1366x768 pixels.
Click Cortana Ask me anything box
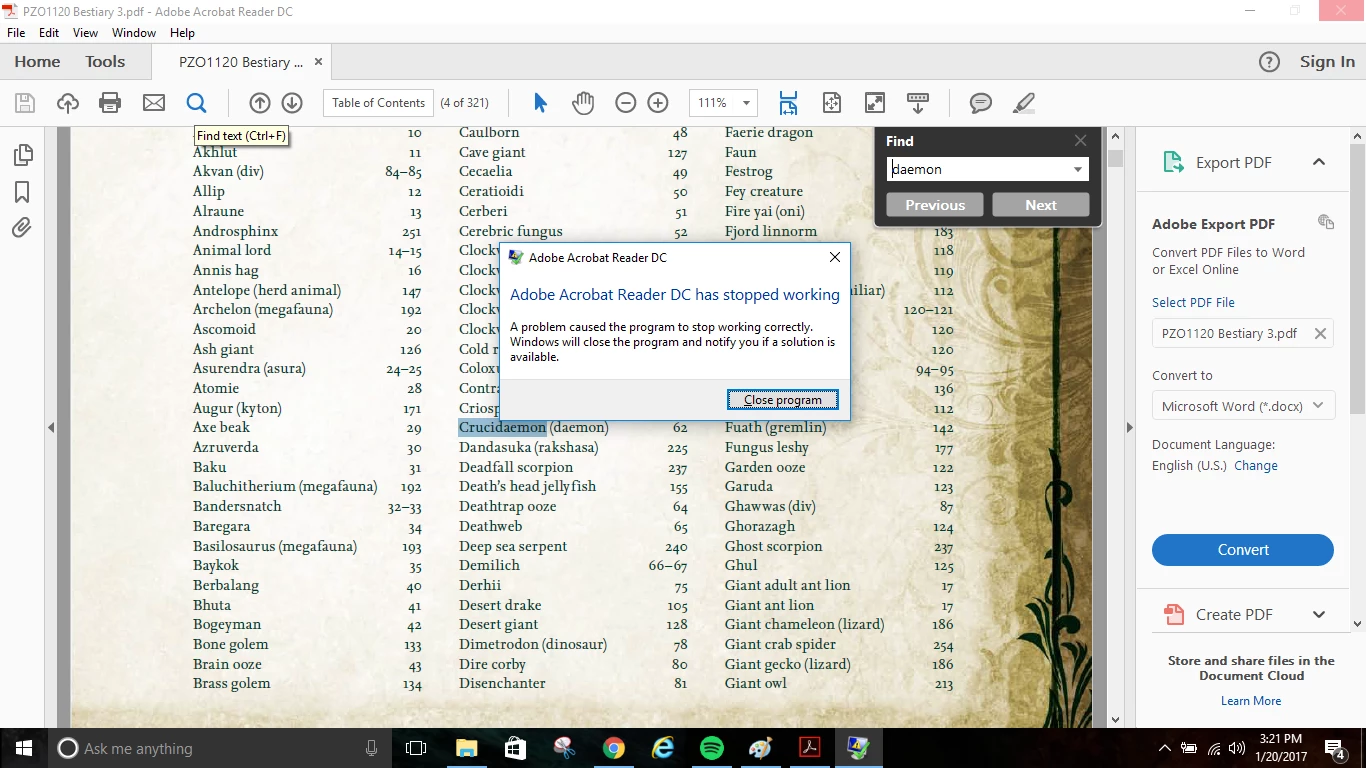(221, 748)
